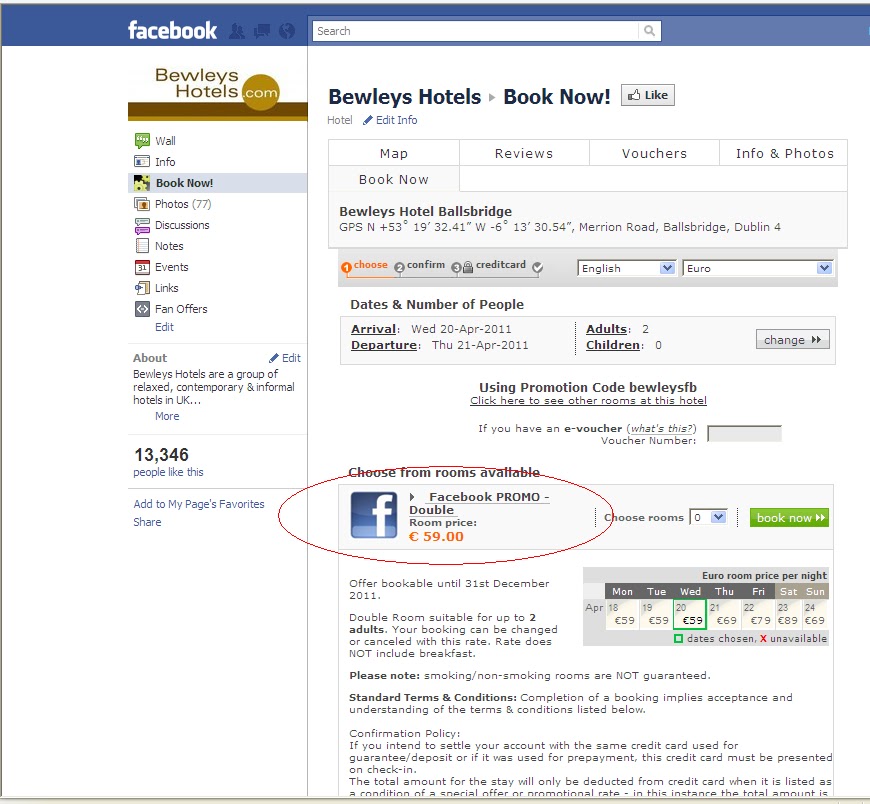870x804 pixels.
Task: Click the Adults label link
Action: click(x=606, y=329)
